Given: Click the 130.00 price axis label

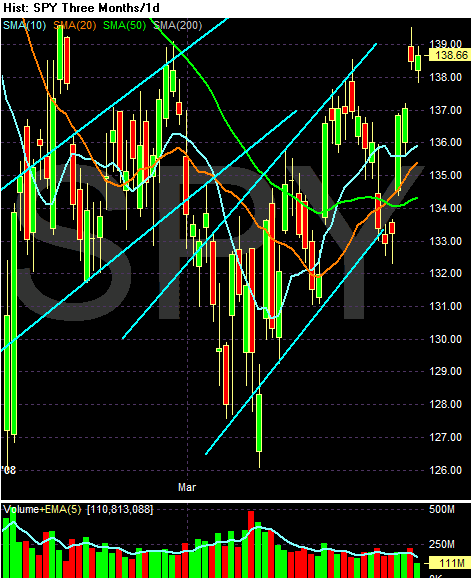Looking at the screenshot, I should click(446, 339).
